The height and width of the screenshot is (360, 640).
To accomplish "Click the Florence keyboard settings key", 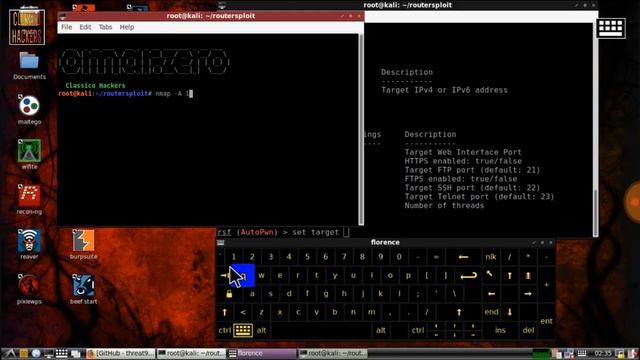I will 243,330.
